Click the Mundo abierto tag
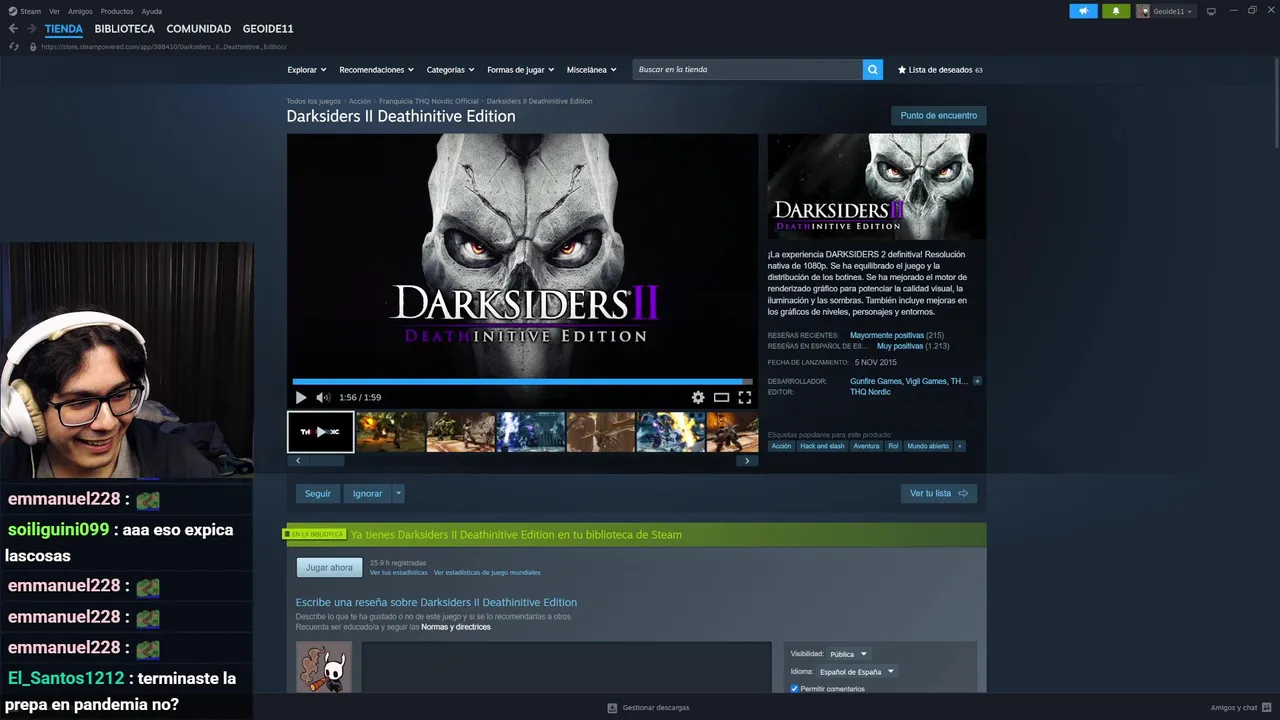Screen dimensions: 1280x720 pos(928,446)
